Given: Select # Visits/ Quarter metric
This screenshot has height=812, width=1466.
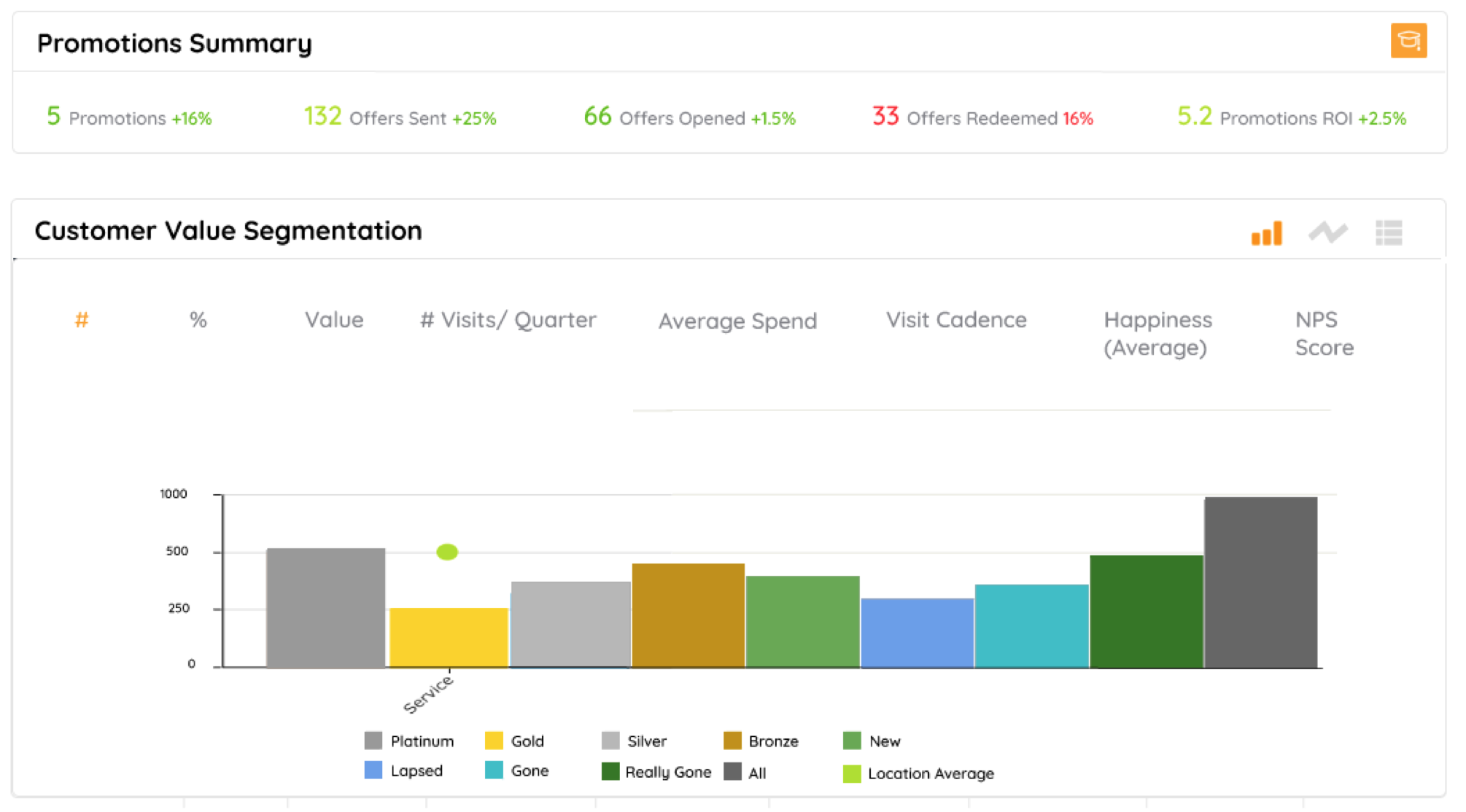Looking at the screenshot, I should 508,320.
